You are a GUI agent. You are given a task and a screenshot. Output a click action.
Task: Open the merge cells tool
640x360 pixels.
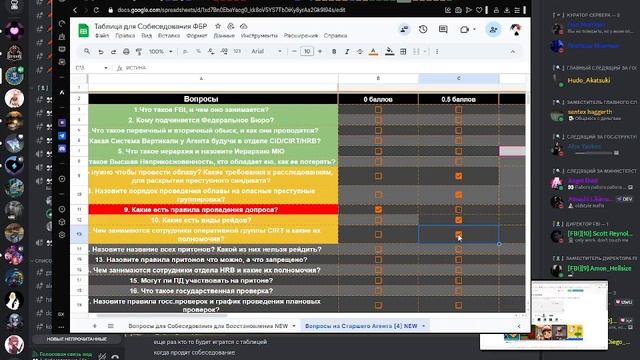point(416,51)
